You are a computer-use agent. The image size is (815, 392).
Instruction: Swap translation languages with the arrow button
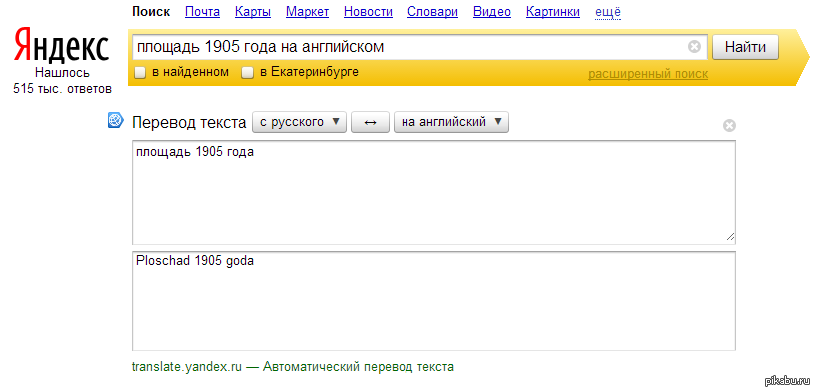coord(370,122)
